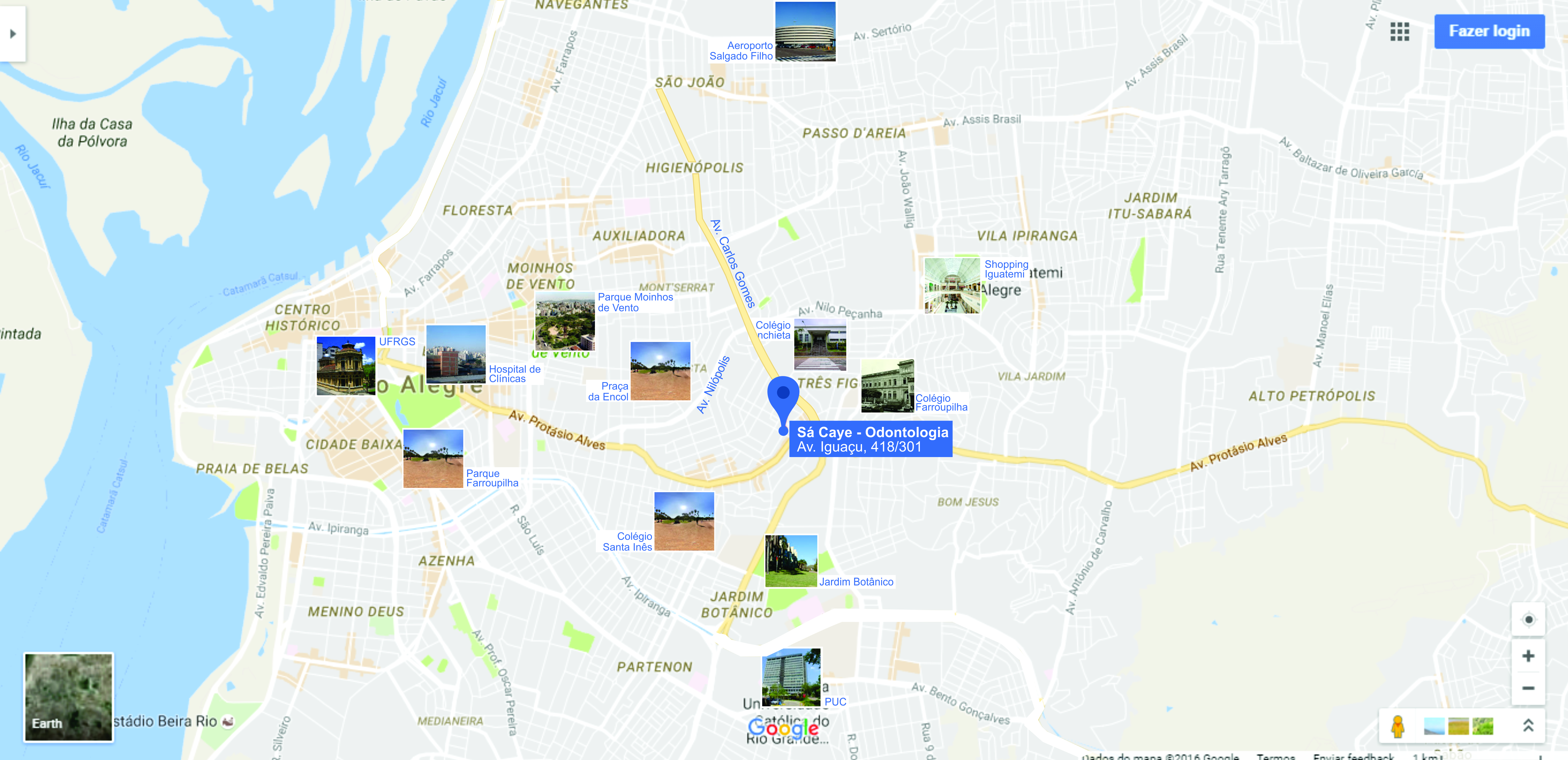Open the Colégio Santa Inês photo
This screenshot has width=1568, height=760.
684,522
